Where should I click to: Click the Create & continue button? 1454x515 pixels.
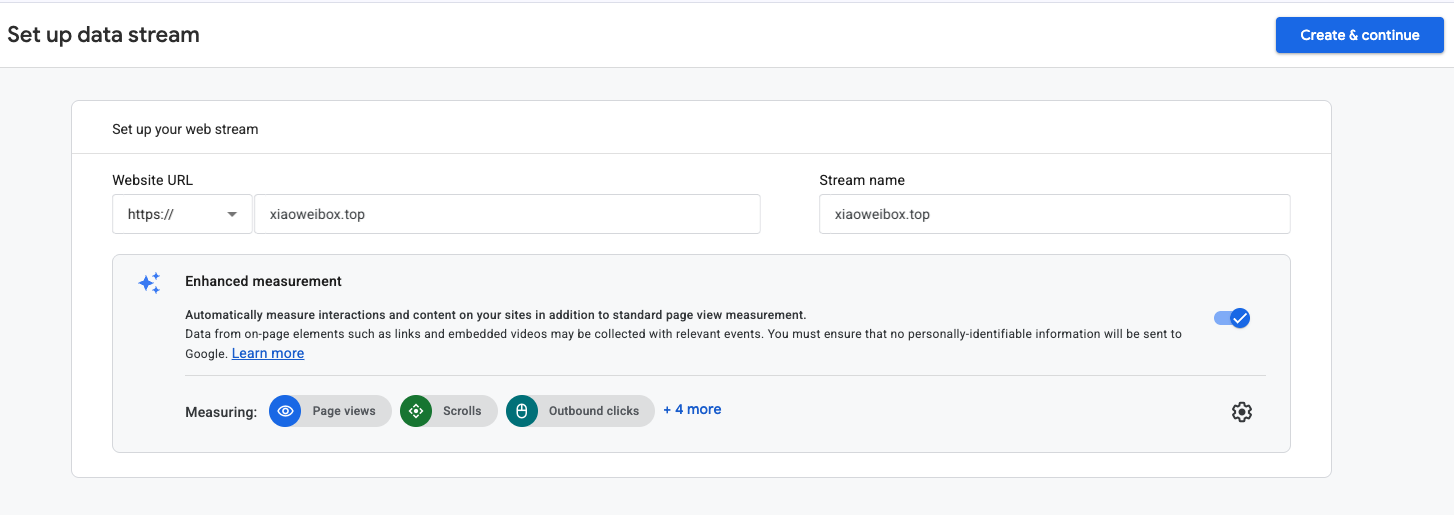pyautogui.click(x=1359, y=35)
